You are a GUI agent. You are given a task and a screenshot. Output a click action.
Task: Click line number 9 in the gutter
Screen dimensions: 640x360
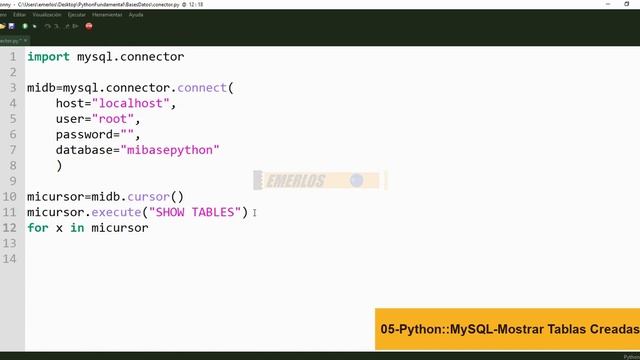pyautogui.click(x=13, y=181)
